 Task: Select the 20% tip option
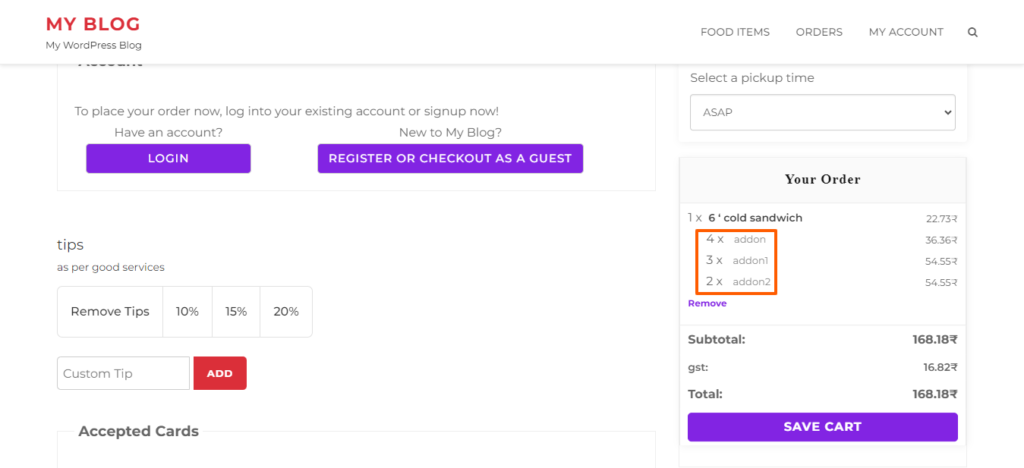[286, 312]
